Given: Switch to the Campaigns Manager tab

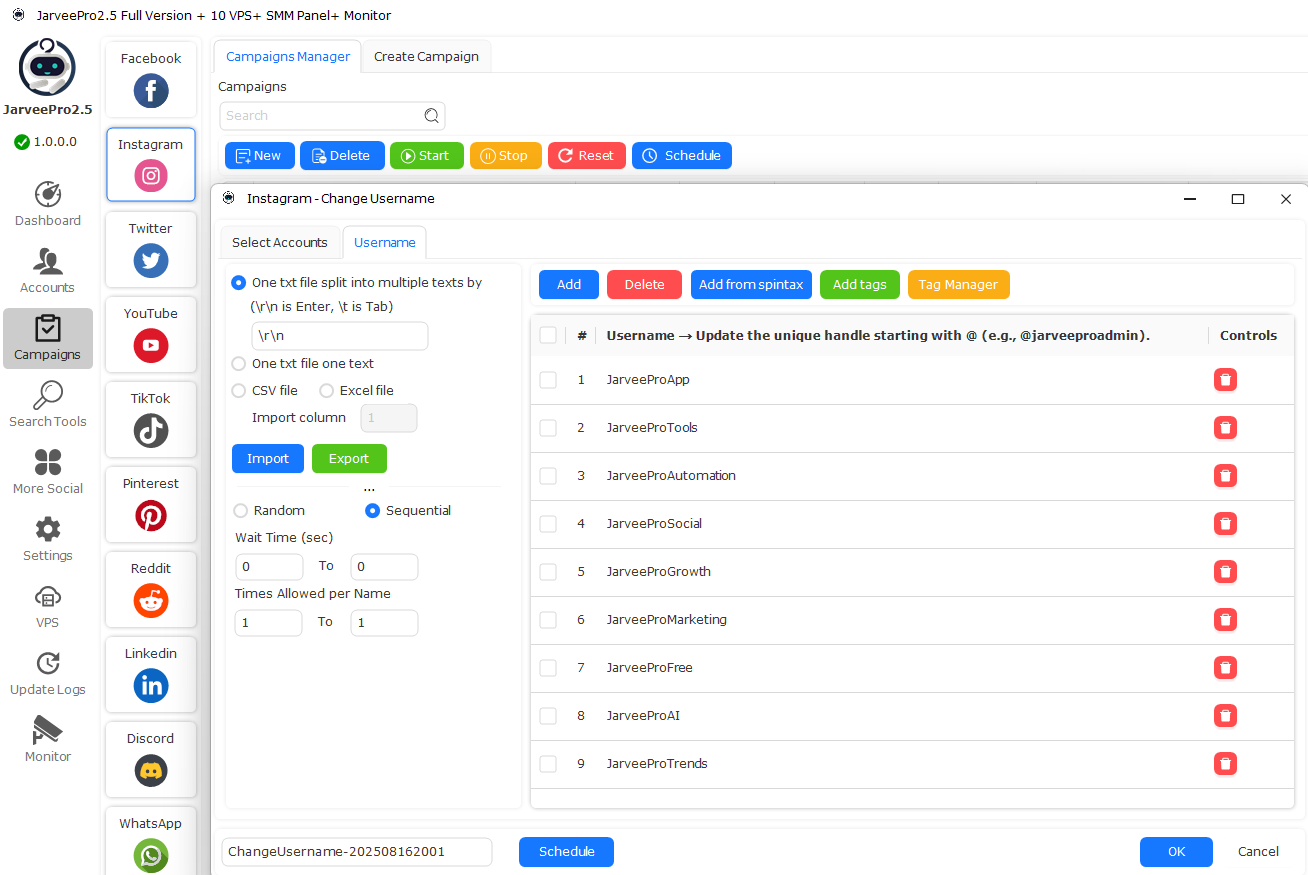Looking at the screenshot, I should [288, 57].
